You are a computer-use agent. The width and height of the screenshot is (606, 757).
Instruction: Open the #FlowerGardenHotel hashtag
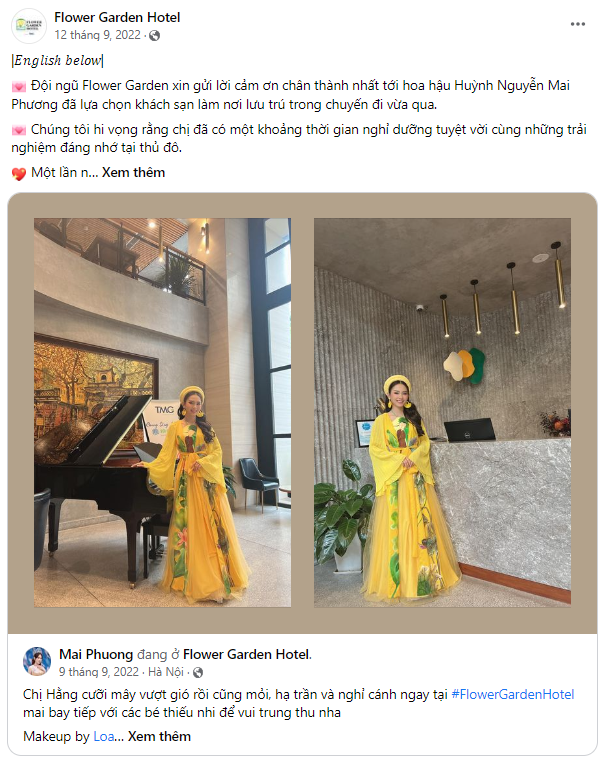[x=512, y=695]
